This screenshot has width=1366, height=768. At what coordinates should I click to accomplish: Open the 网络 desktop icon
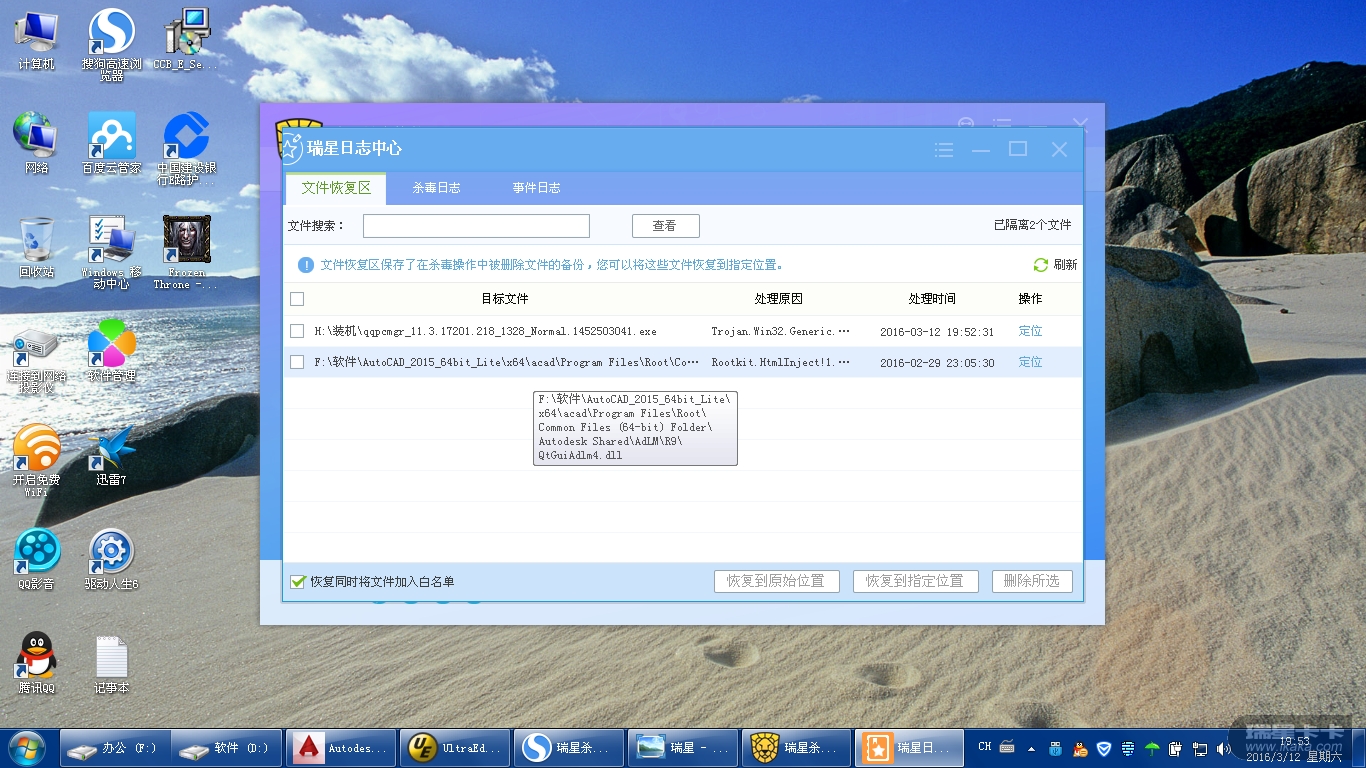coord(36,143)
